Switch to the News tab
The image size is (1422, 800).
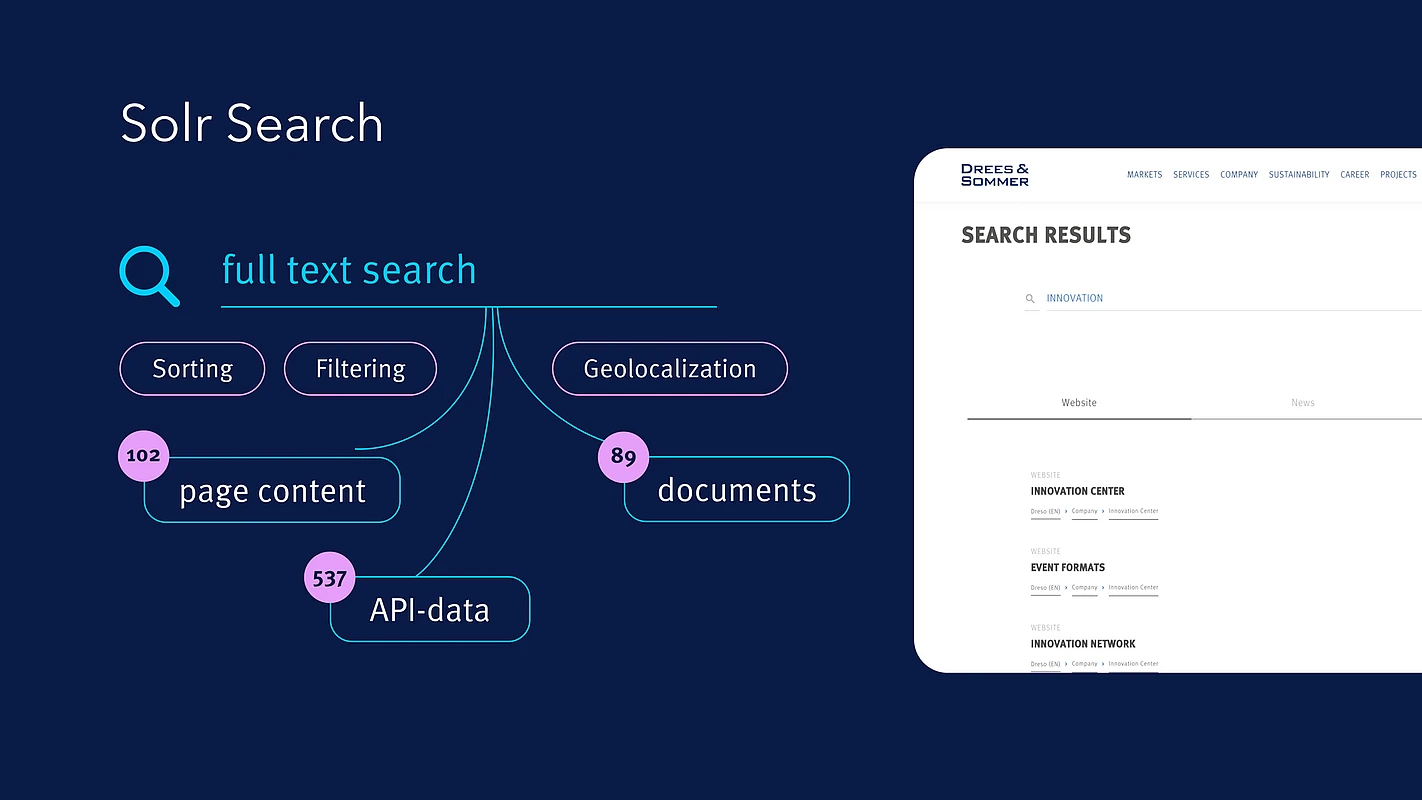1302,402
